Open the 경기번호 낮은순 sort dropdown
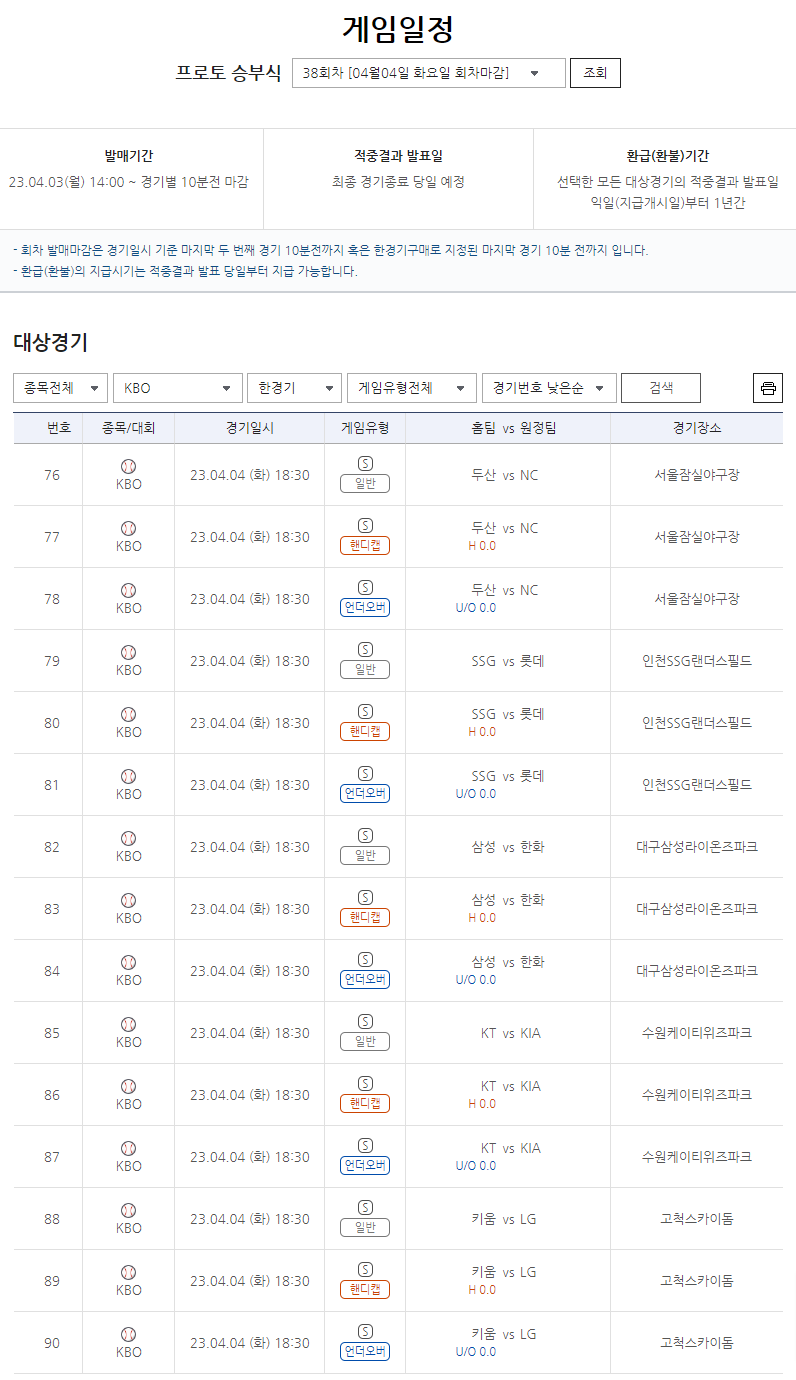This screenshot has height=1380, width=796. click(x=548, y=388)
